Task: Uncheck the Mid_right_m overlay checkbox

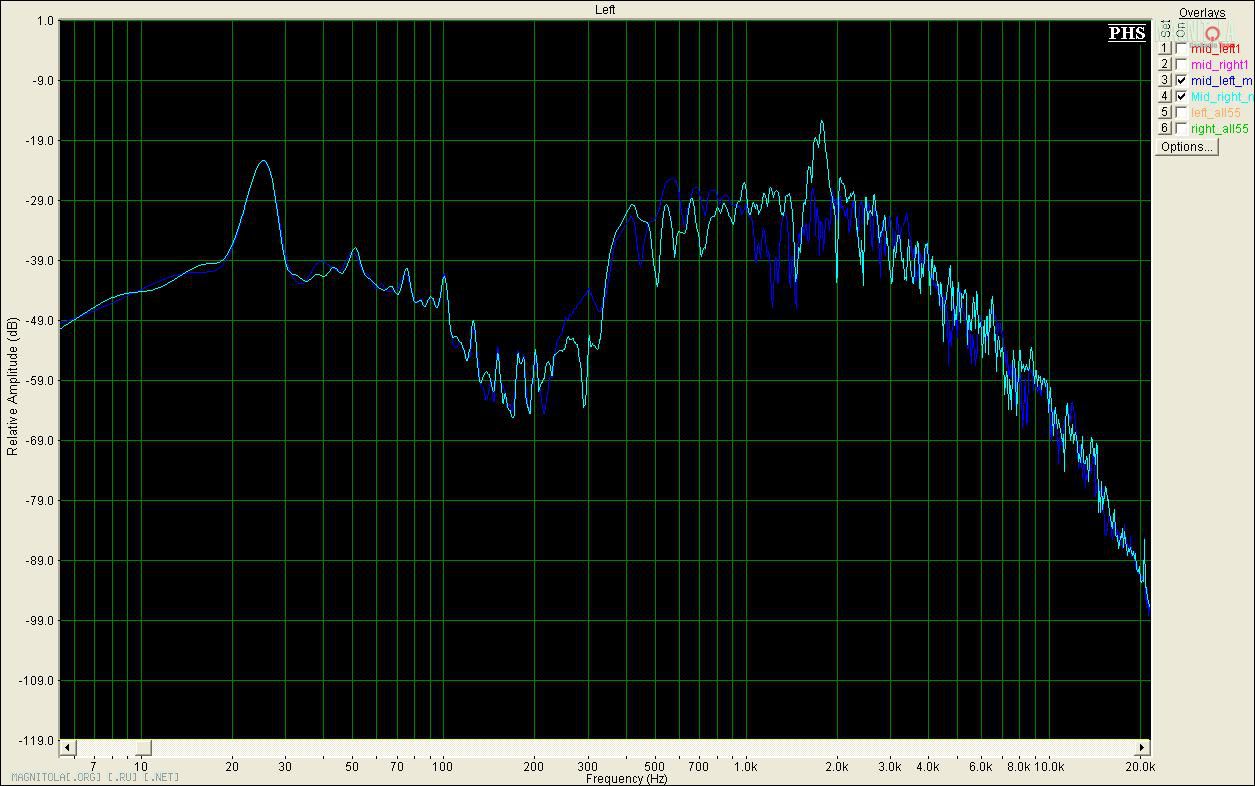Action: (1182, 96)
